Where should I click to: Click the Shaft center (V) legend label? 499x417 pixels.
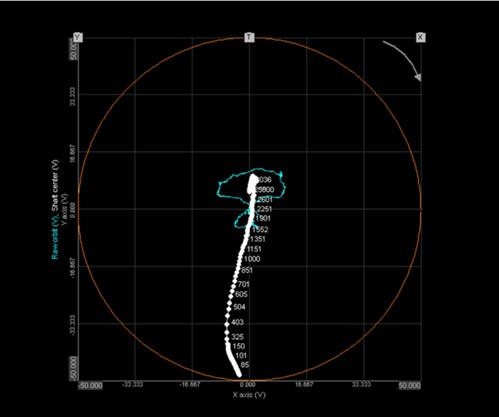pos(55,189)
